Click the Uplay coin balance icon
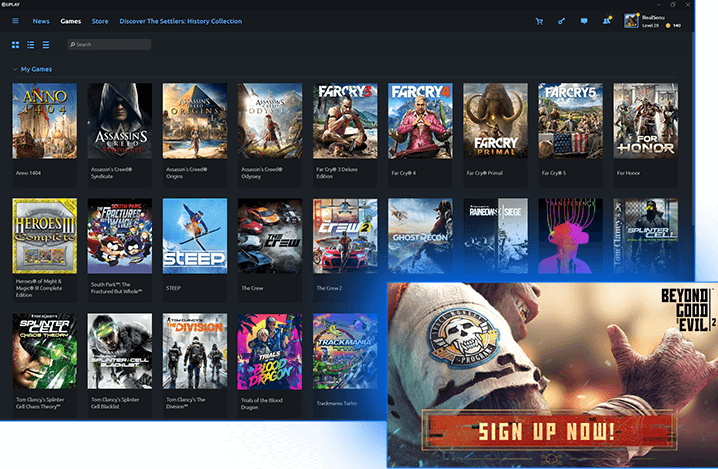This screenshot has width=718, height=469. coord(668,26)
